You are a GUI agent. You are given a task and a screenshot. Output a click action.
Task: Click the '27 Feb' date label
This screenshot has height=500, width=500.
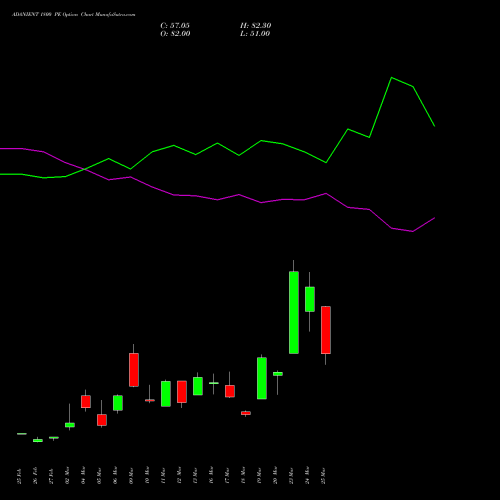click(x=51, y=476)
